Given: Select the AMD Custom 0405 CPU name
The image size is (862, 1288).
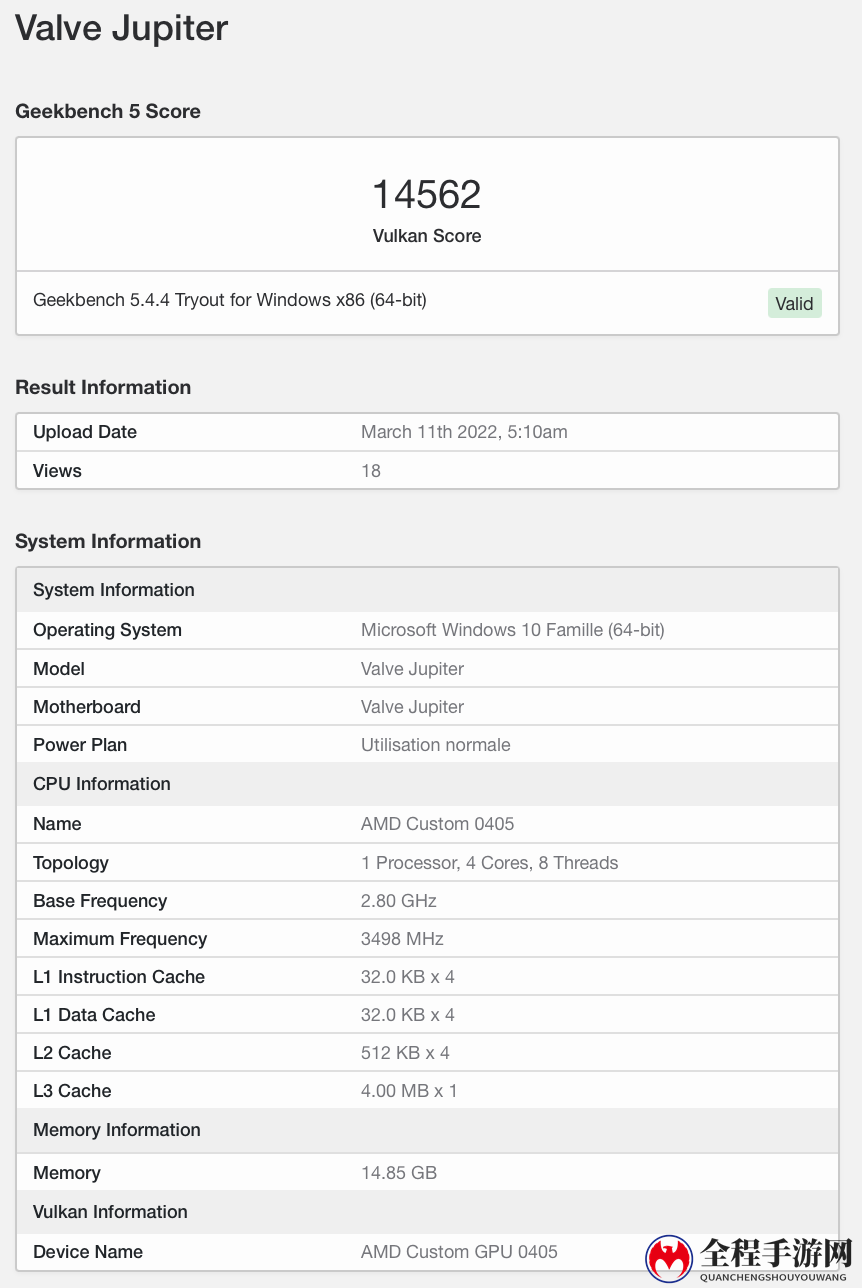Looking at the screenshot, I should click(x=438, y=824).
